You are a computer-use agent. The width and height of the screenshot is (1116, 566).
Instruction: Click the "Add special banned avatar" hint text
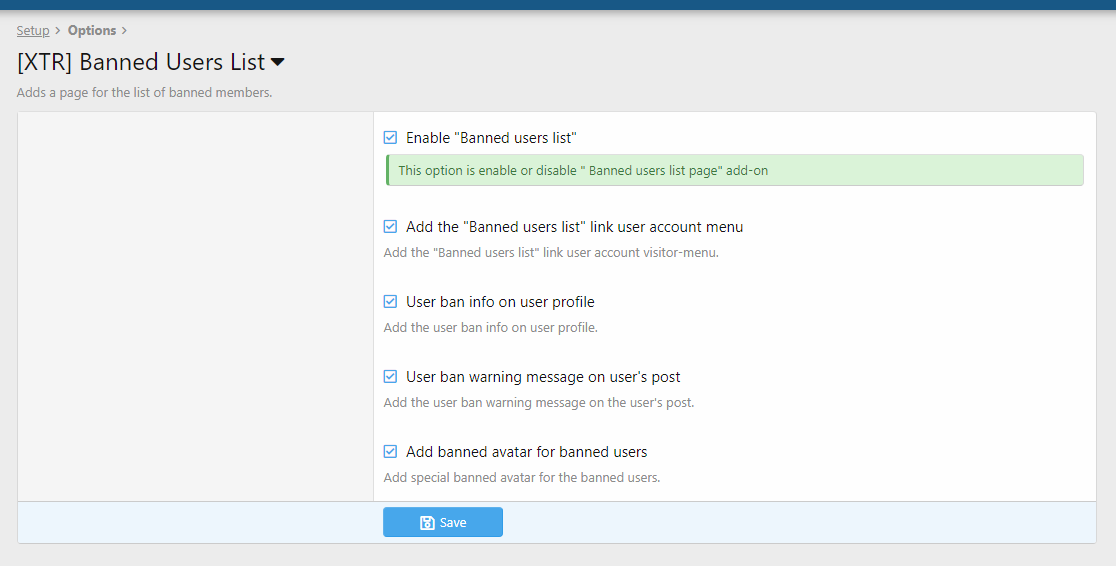pos(521,478)
